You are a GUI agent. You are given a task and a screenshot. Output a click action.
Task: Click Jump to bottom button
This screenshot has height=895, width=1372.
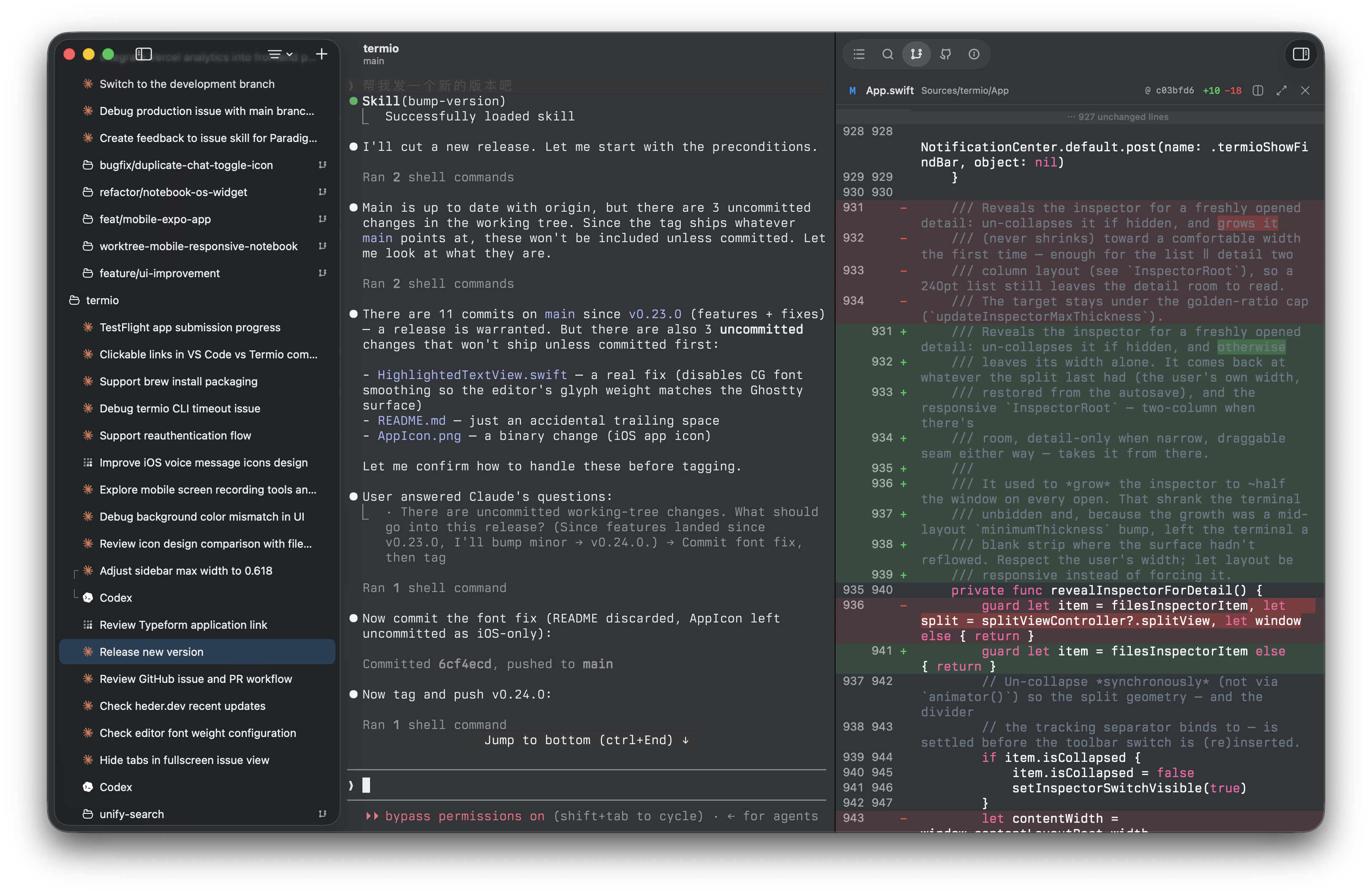pos(587,740)
